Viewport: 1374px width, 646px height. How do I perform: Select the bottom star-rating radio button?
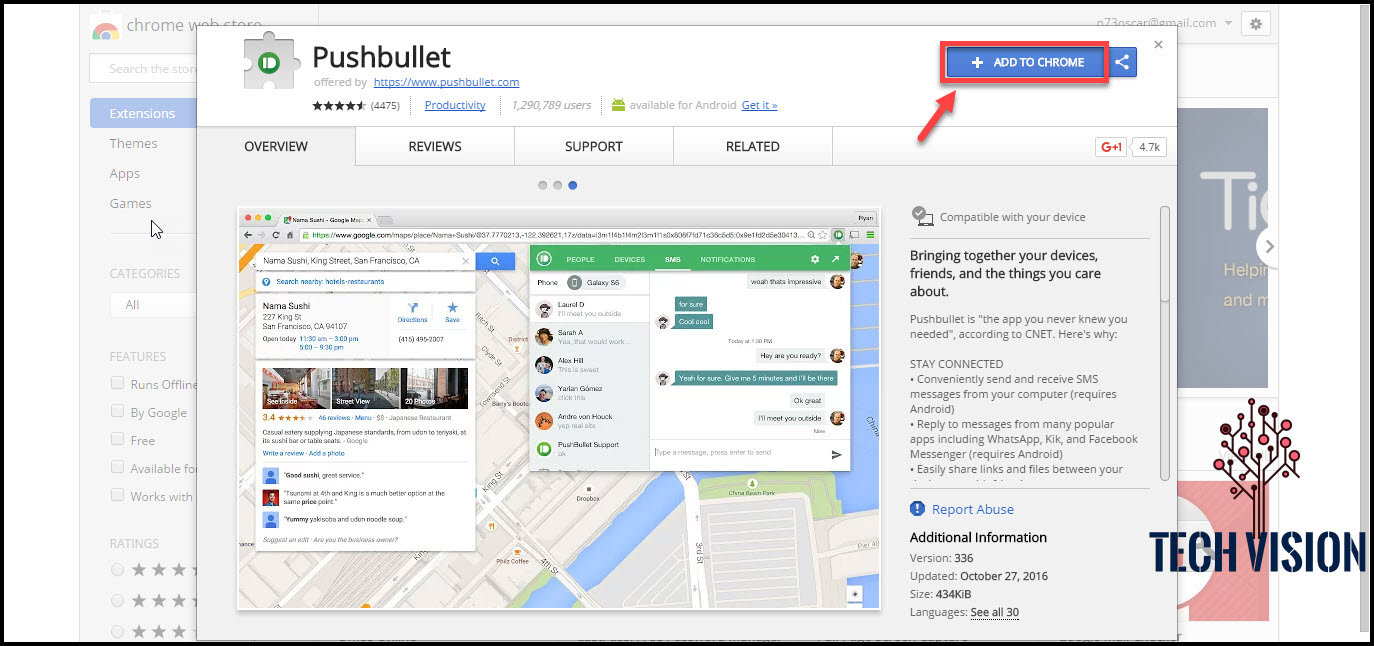[x=118, y=631]
